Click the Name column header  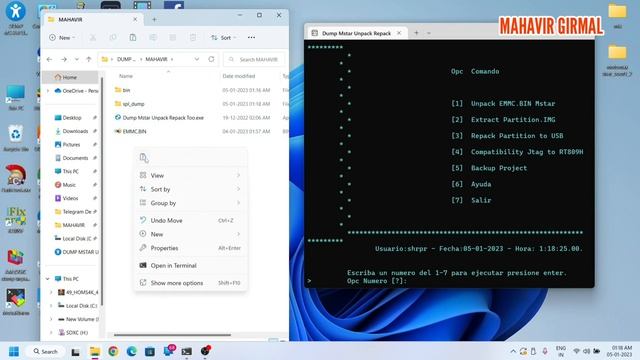point(126,76)
